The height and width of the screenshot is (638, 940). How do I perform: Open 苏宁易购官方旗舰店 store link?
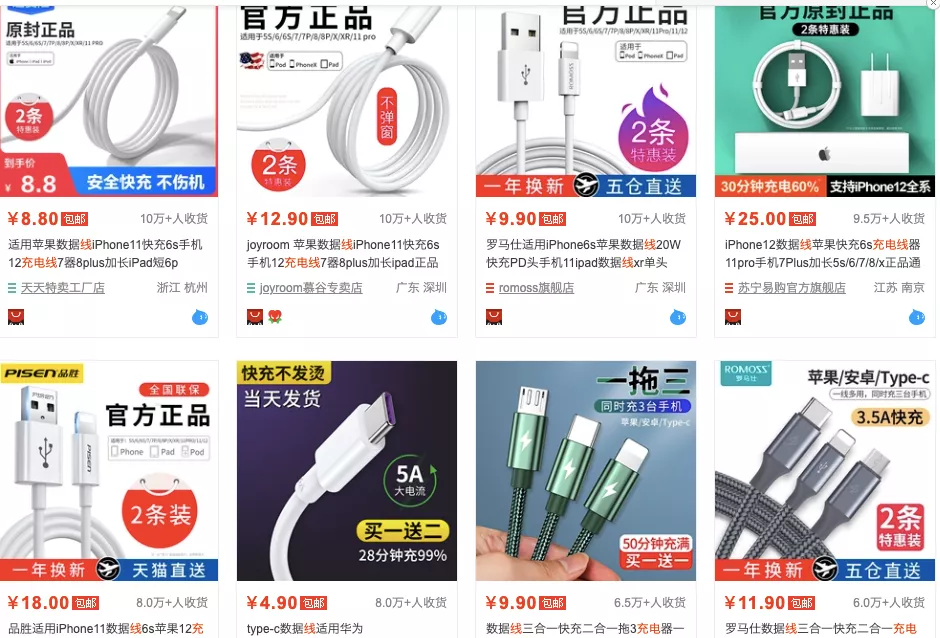tap(791, 288)
